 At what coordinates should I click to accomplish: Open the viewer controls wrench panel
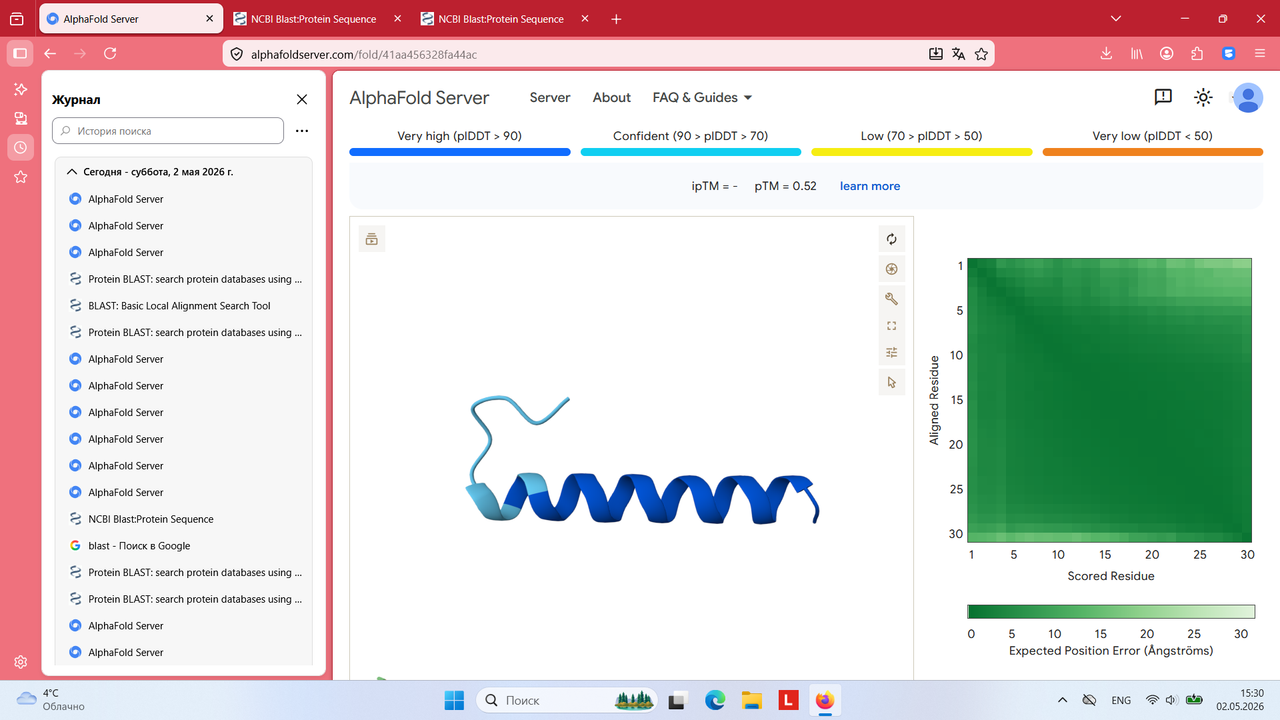pos(891,298)
